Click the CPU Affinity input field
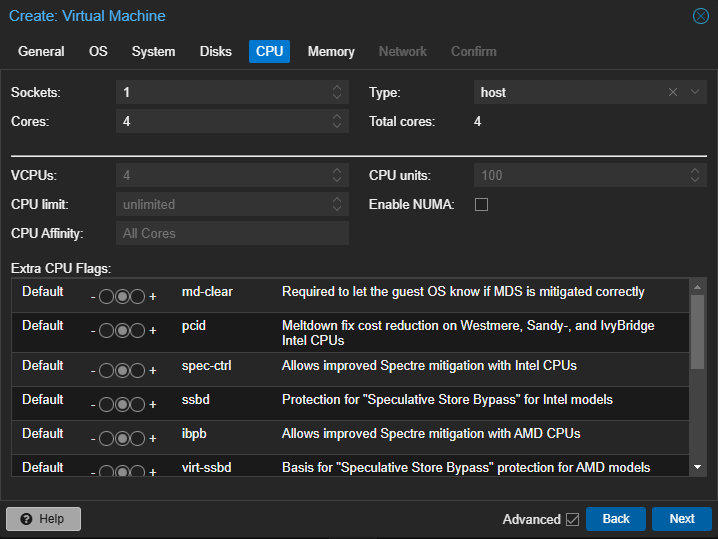 232,233
